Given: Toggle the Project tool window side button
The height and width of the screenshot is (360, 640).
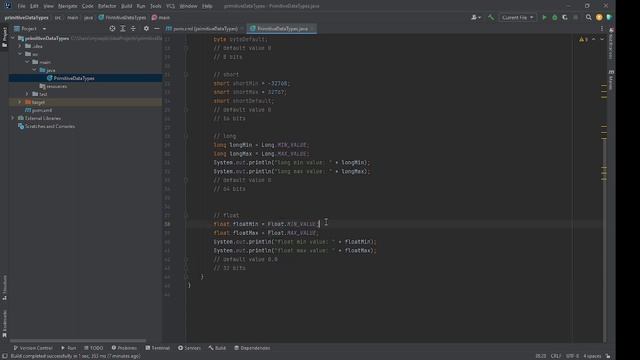Looking at the screenshot, I should [x=4, y=37].
